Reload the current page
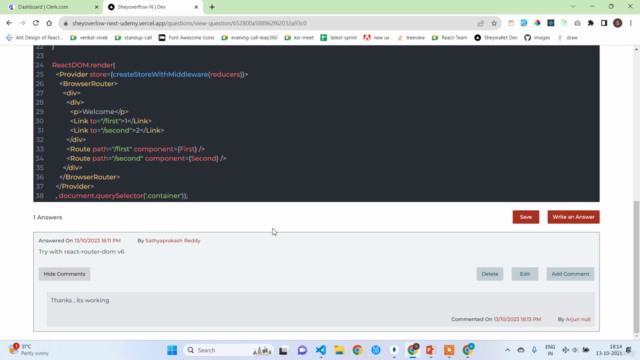 [36, 23]
